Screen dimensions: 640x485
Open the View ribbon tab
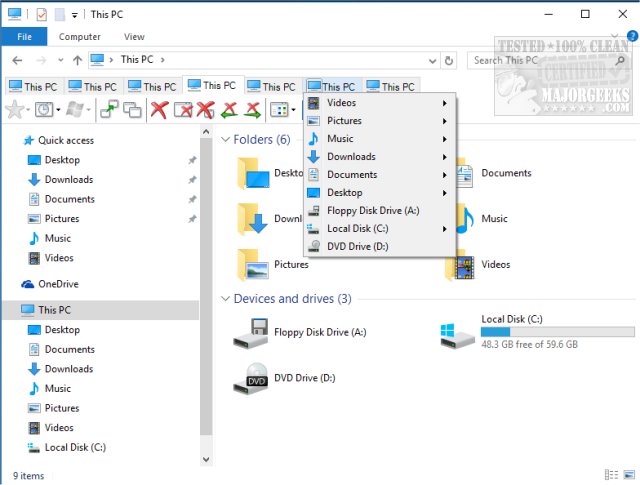point(134,37)
